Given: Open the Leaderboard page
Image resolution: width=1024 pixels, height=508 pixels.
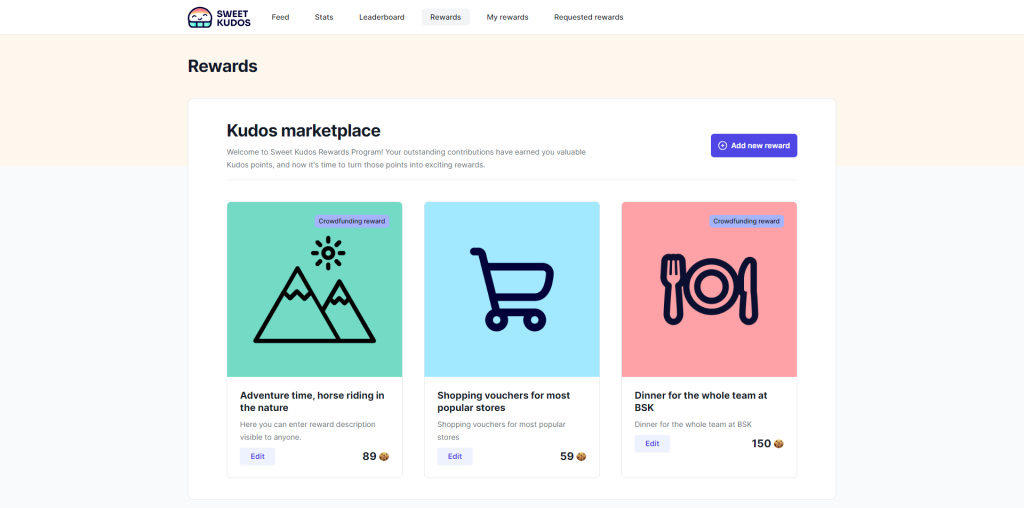Looking at the screenshot, I should (382, 17).
